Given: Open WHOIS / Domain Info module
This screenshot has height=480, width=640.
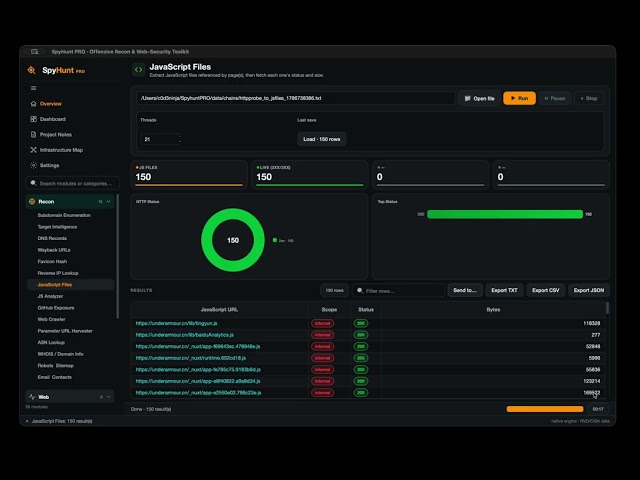Looking at the screenshot, I should pyautogui.click(x=60, y=354).
